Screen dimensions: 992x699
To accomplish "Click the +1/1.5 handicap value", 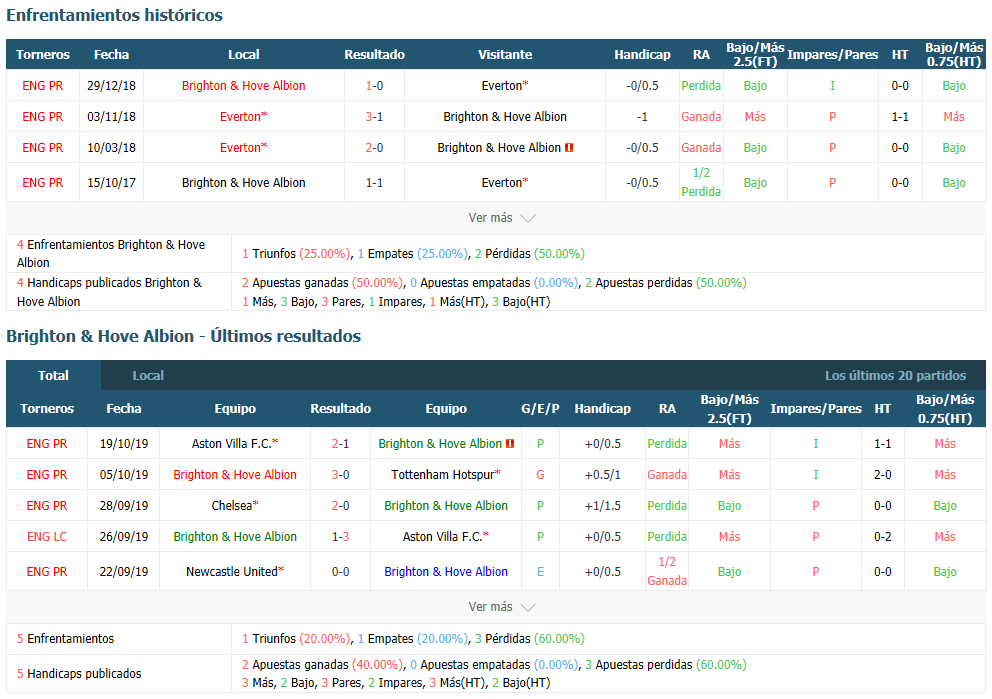I will (602, 505).
